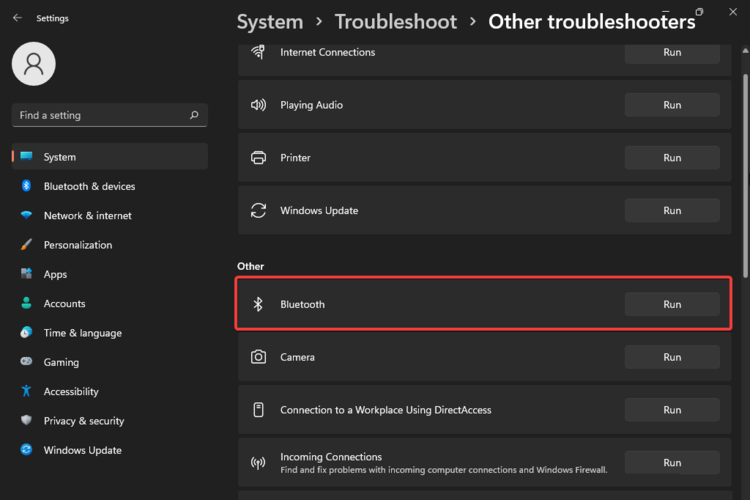Click the user profile avatar icon
Viewport: 750px width, 500px height.
pyautogui.click(x=33, y=64)
